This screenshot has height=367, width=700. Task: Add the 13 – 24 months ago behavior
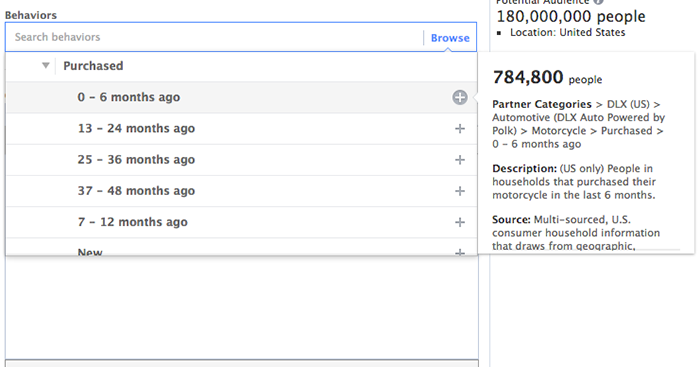coord(460,129)
